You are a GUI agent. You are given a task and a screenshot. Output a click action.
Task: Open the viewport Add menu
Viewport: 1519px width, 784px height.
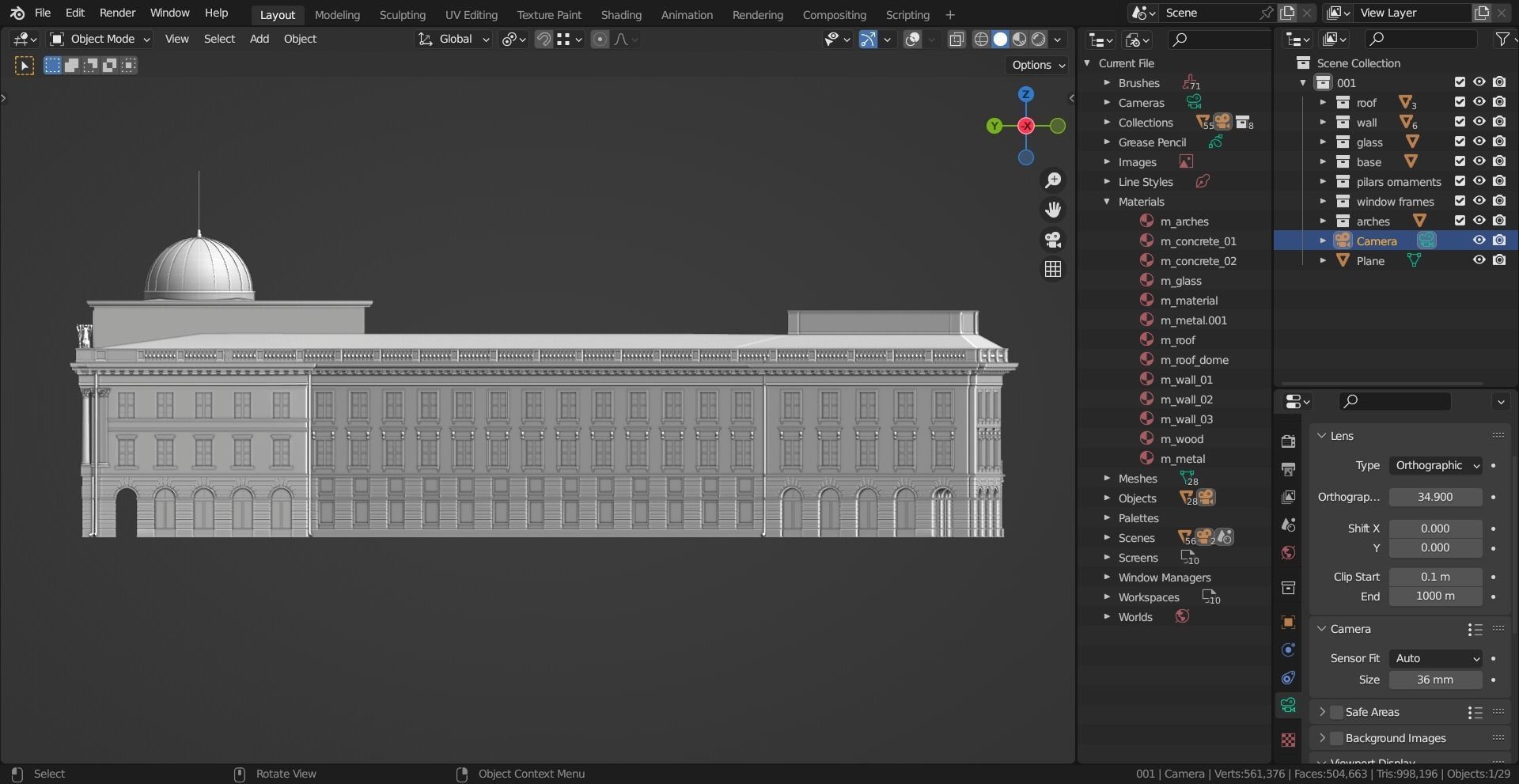pos(259,39)
